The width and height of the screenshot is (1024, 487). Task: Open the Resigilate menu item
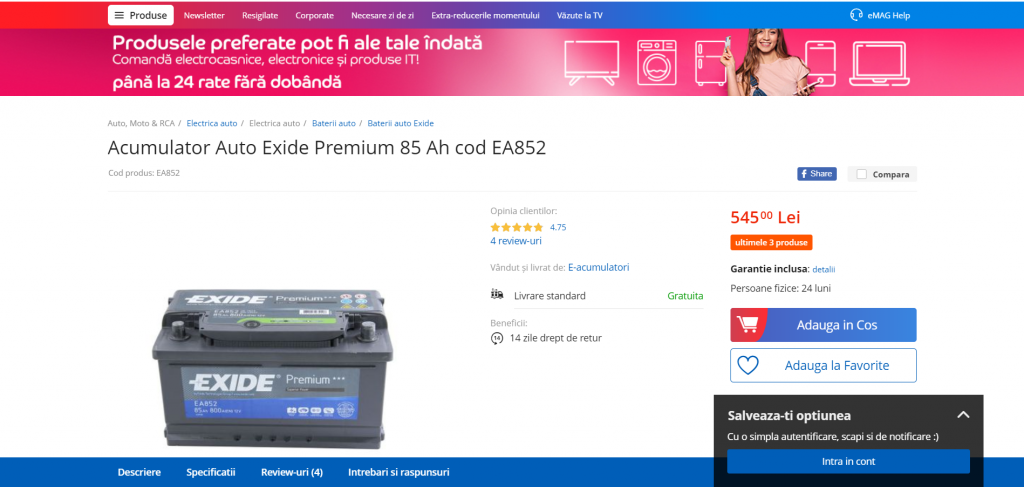pyautogui.click(x=260, y=15)
